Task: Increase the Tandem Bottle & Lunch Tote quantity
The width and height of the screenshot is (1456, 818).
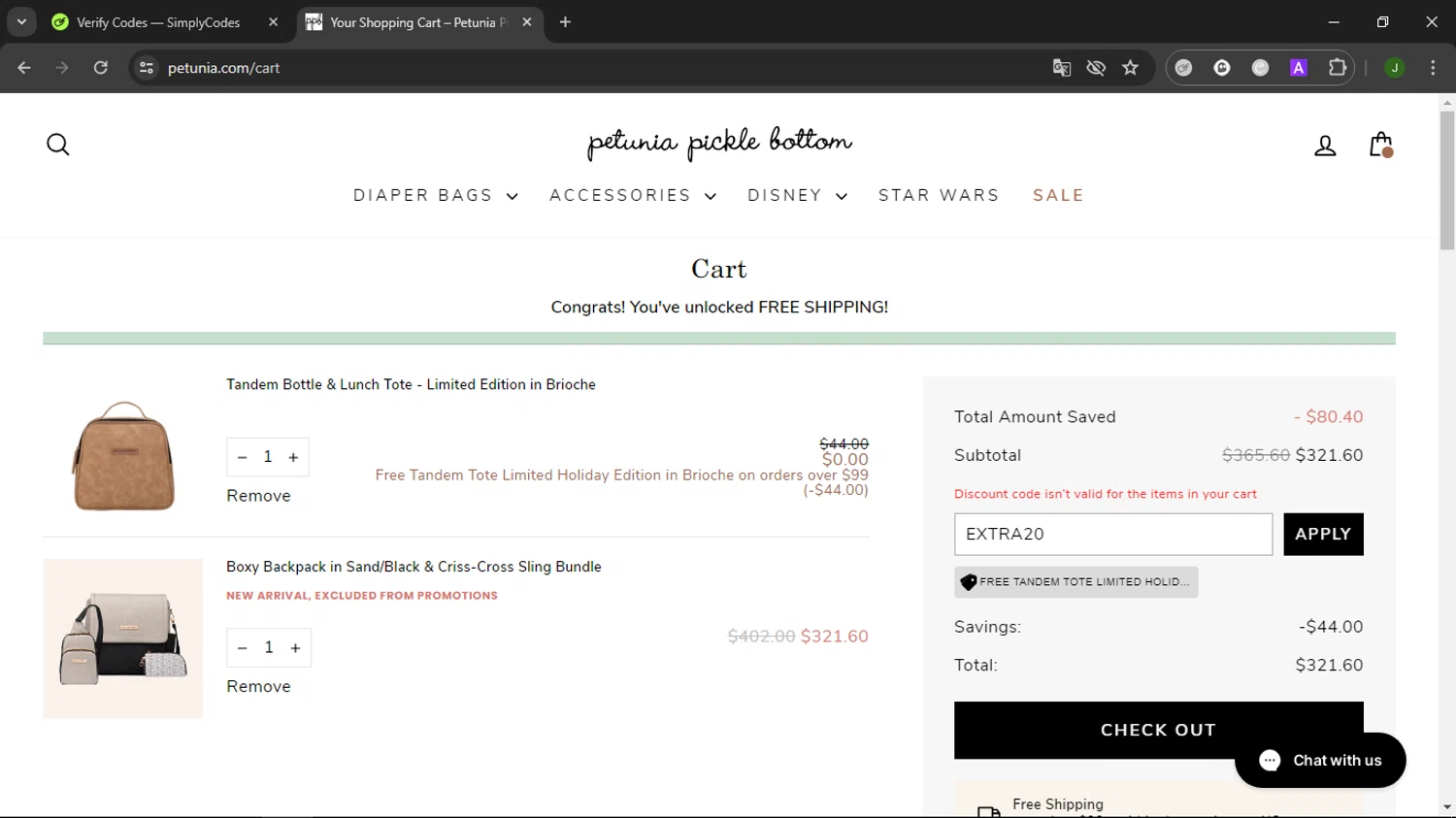Action: 293,457
